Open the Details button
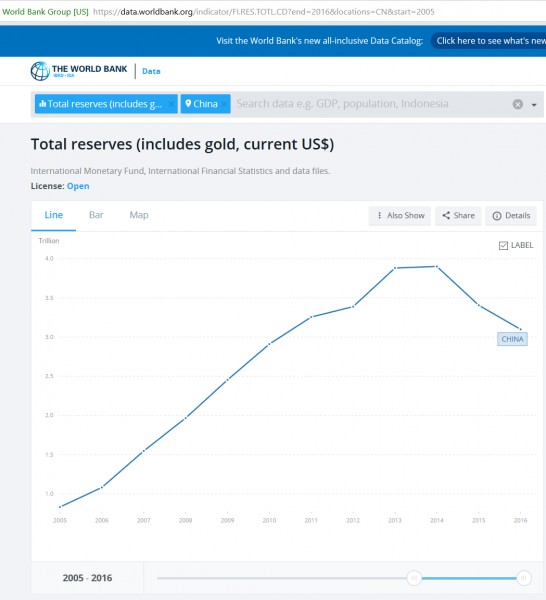Image resolution: width=546 pixels, height=600 pixels. 511,216
